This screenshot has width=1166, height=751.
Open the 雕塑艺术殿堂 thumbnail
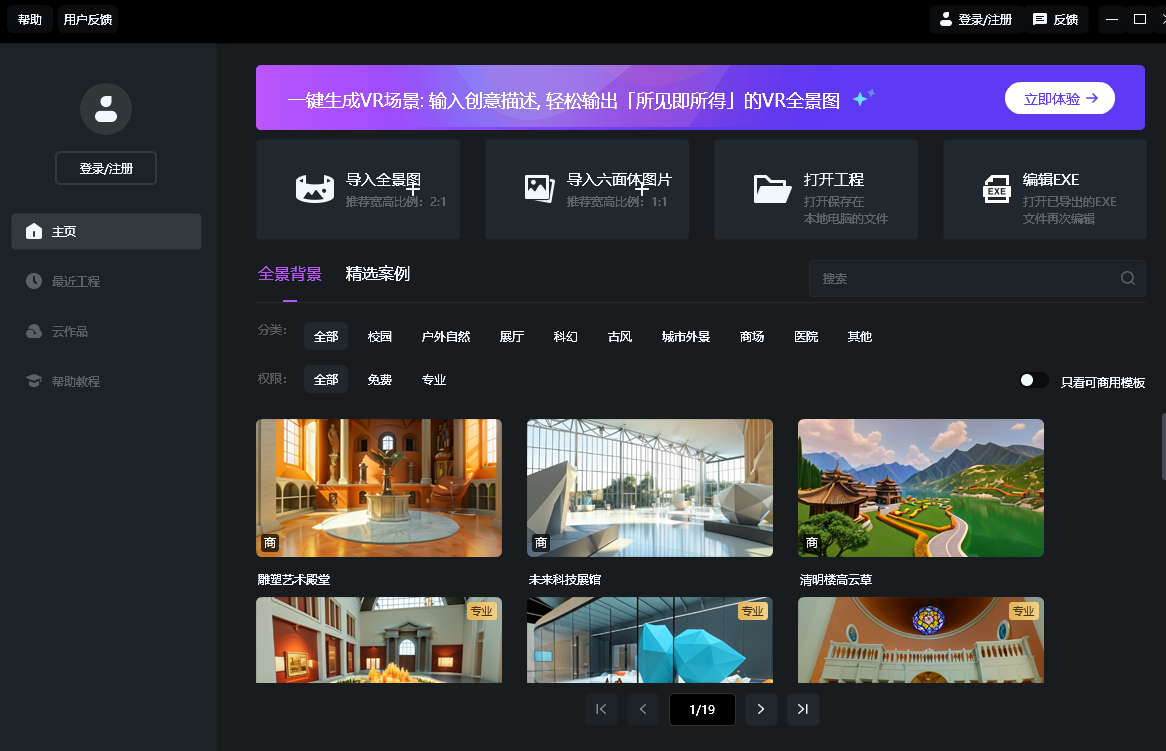[x=379, y=488]
